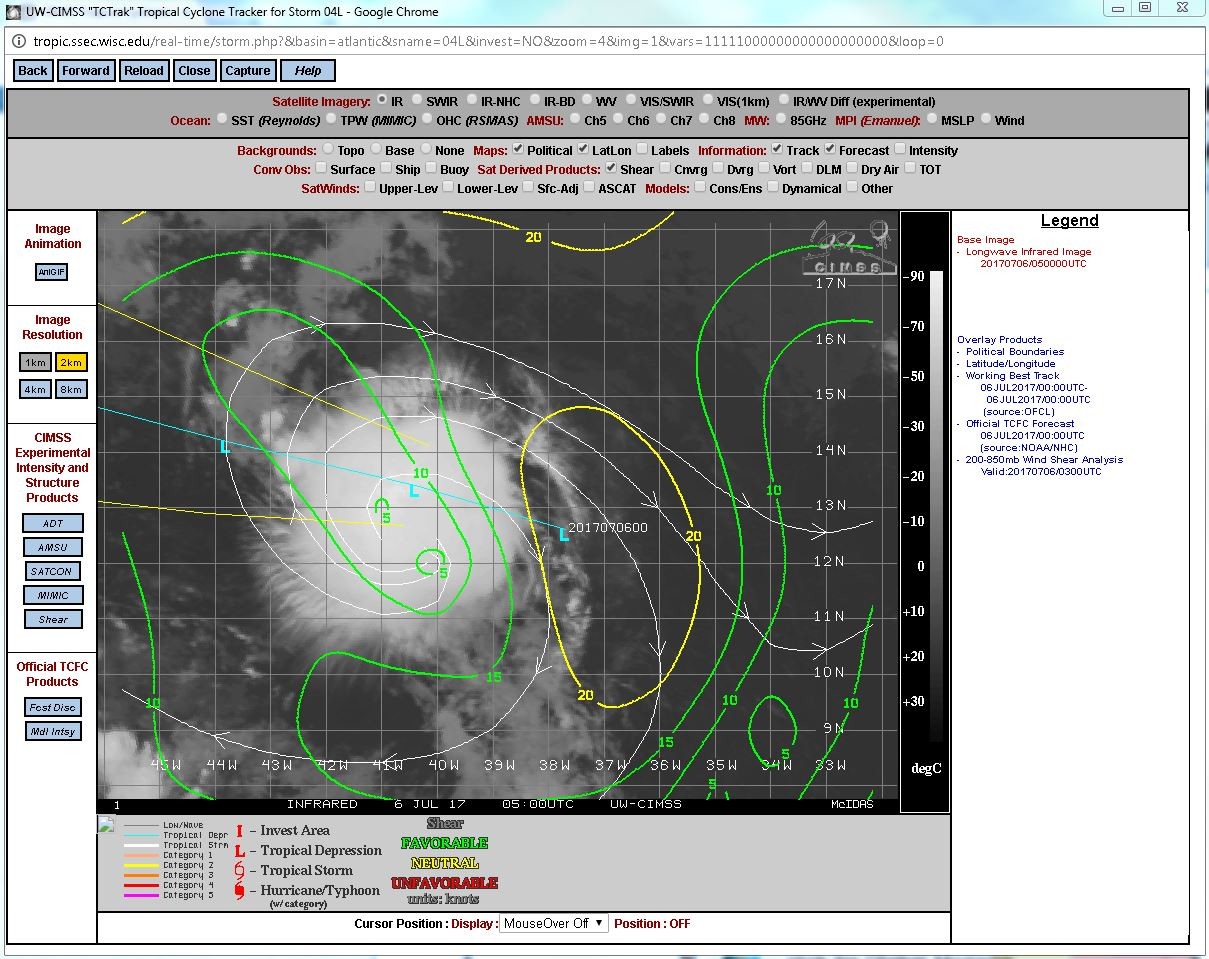Select the 8km image resolution icon
Image resolution: width=1209 pixels, height=959 pixels.
(x=71, y=389)
